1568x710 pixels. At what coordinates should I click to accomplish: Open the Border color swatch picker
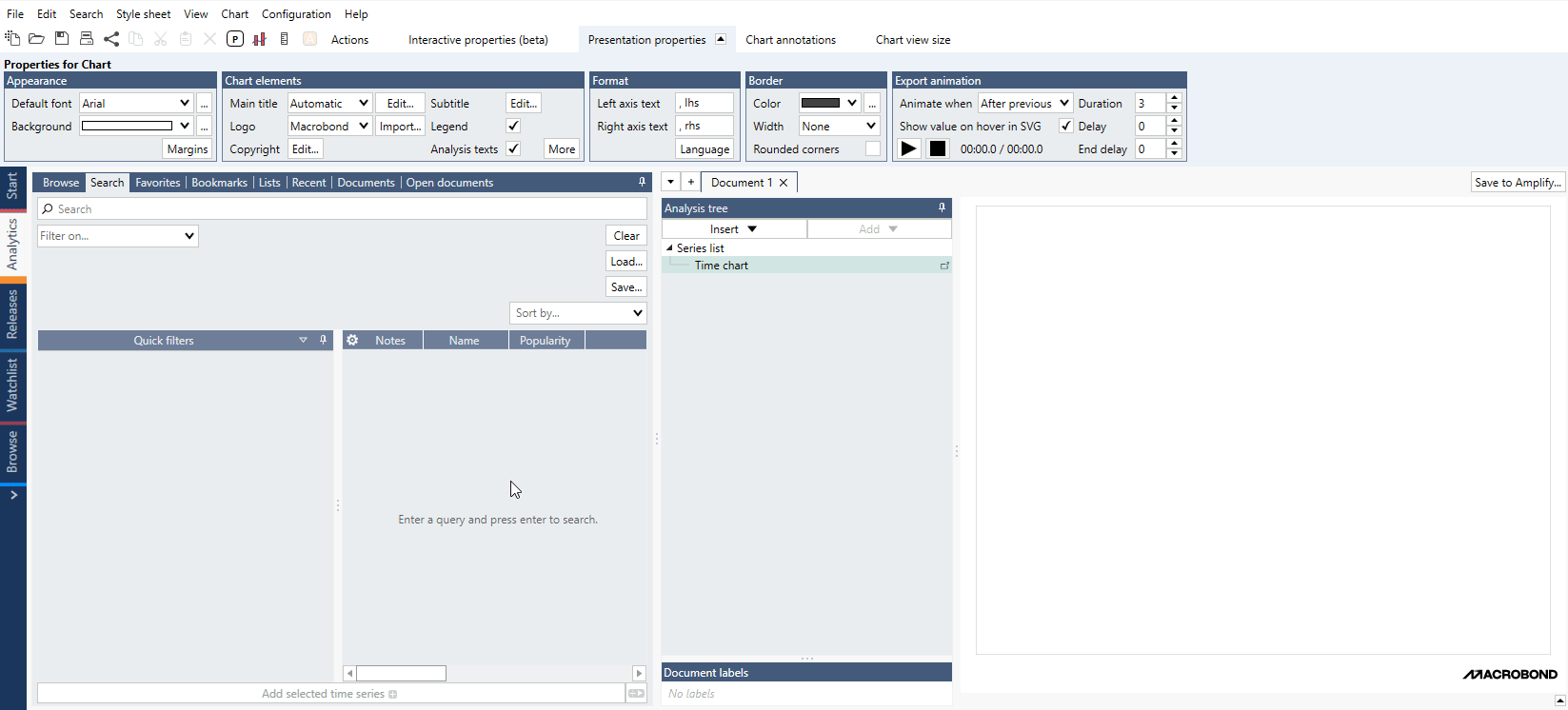tap(829, 103)
